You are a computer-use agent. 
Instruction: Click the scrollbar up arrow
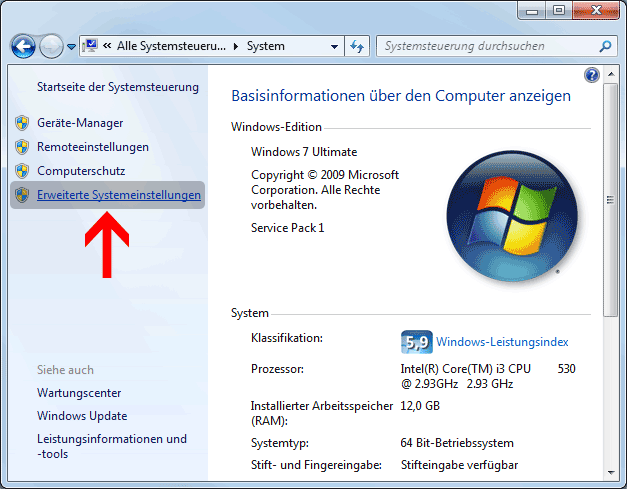tap(611, 74)
